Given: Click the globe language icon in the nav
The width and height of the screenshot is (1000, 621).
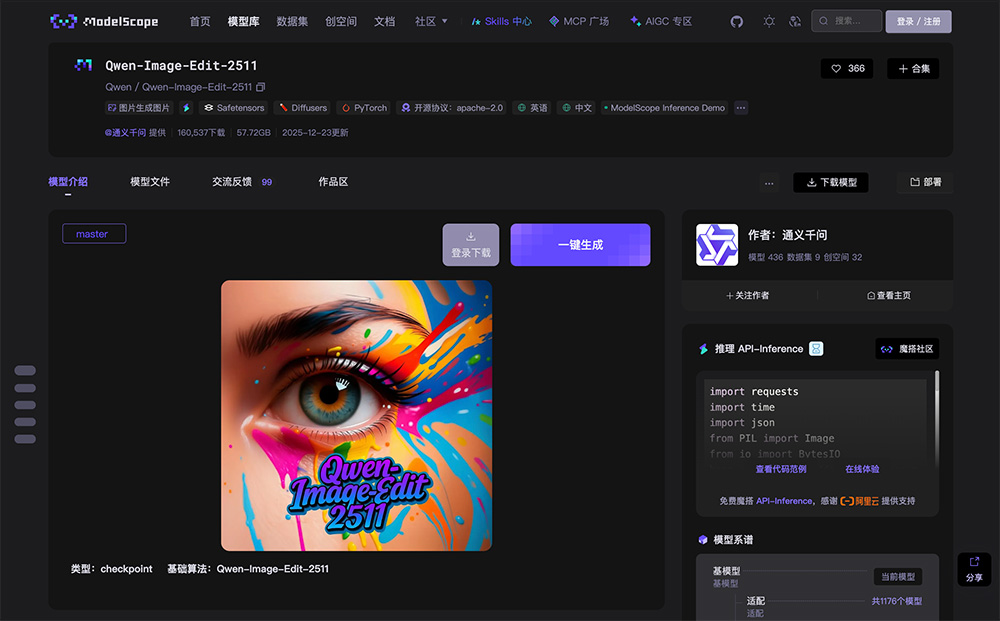Looking at the screenshot, I should click(796, 20).
